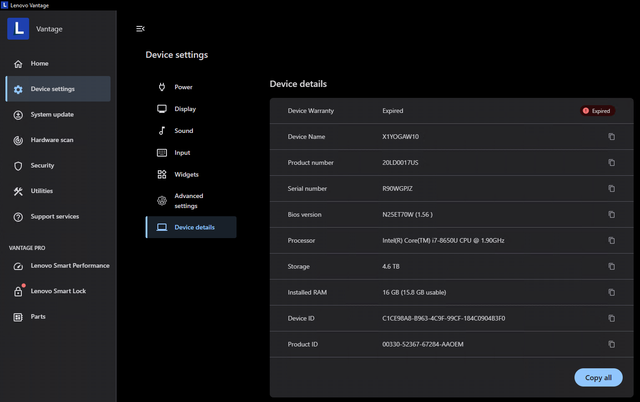
Task: Copy the Processor value
Action: point(611,240)
